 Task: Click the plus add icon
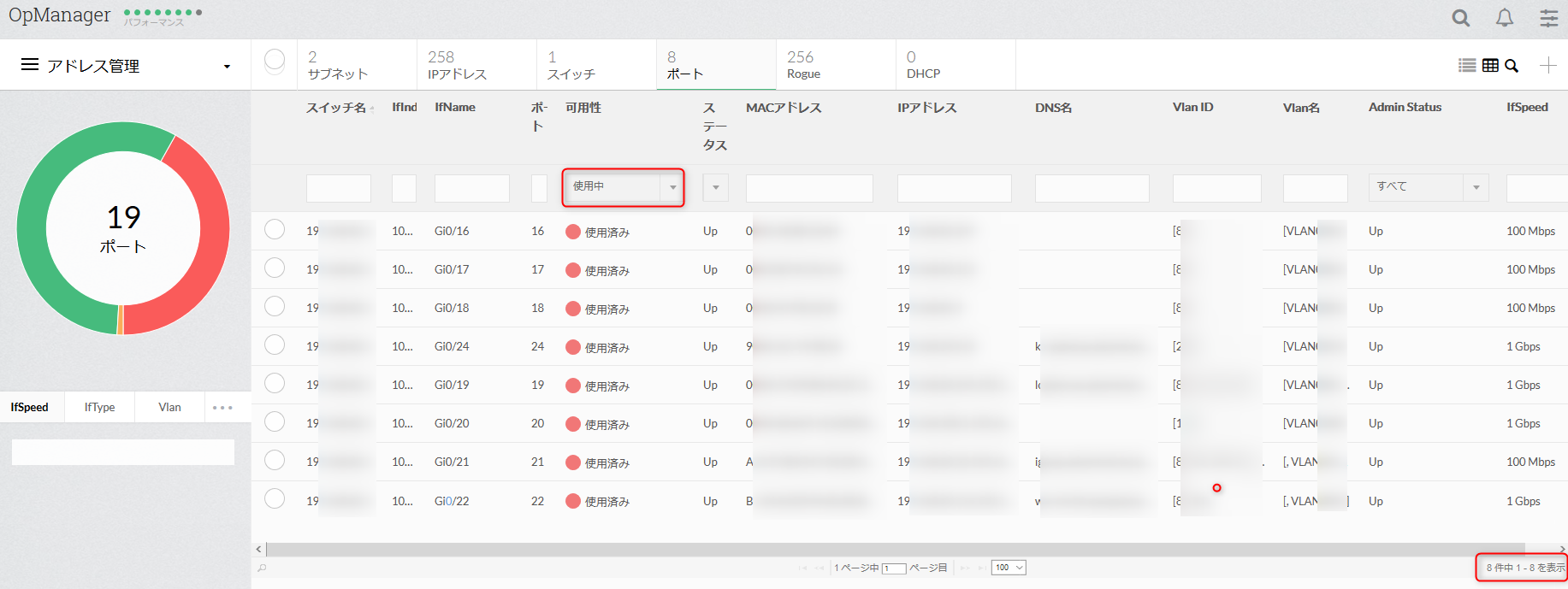click(1547, 66)
